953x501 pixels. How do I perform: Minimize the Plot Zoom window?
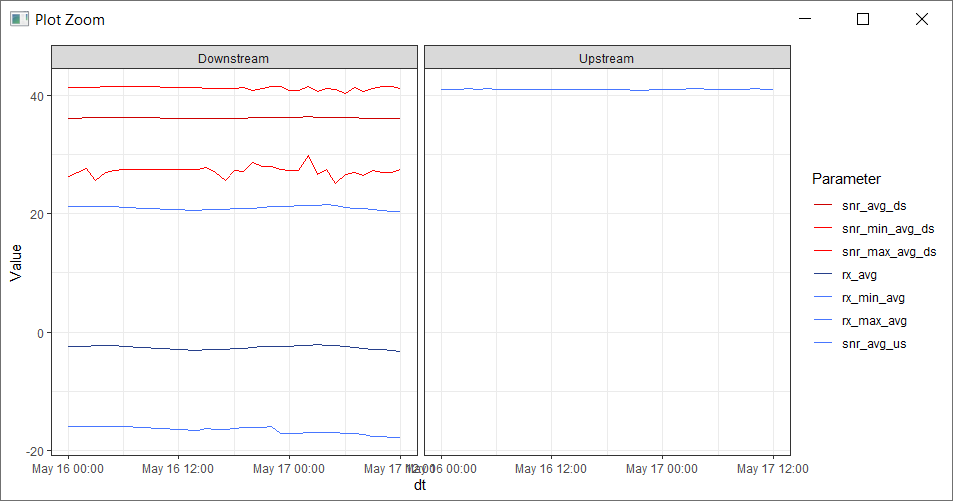tap(805, 19)
